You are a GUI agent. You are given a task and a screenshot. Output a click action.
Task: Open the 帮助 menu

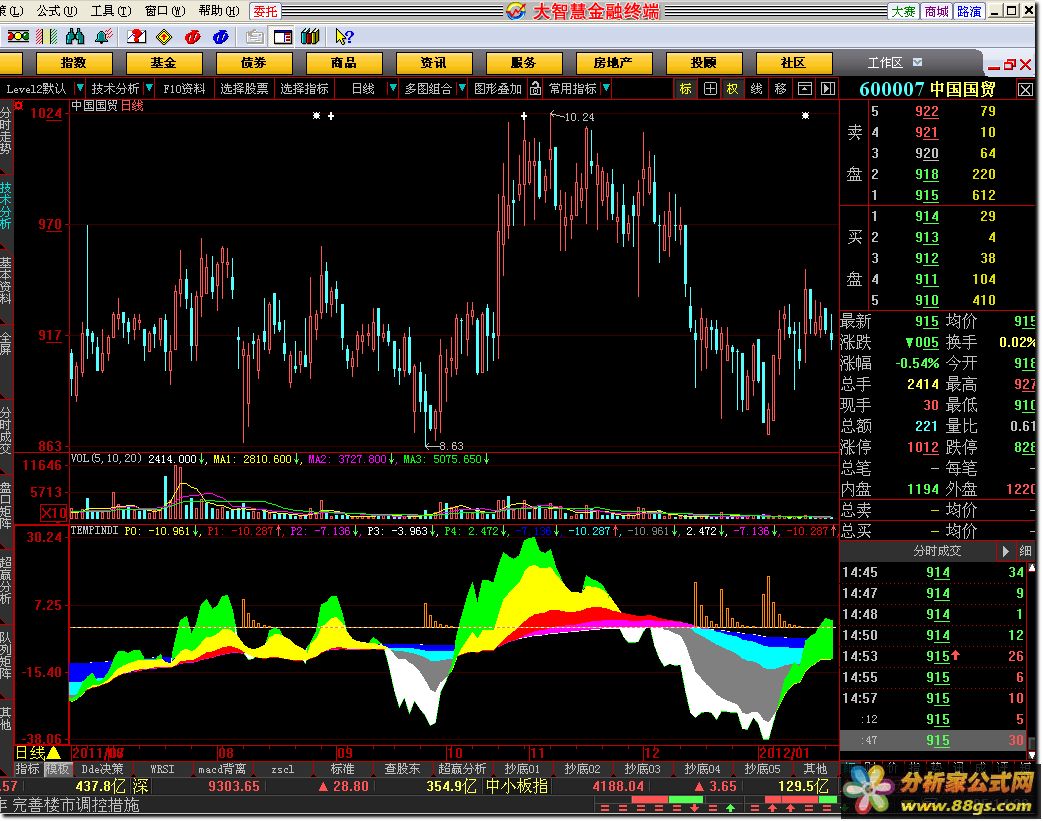(x=219, y=11)
